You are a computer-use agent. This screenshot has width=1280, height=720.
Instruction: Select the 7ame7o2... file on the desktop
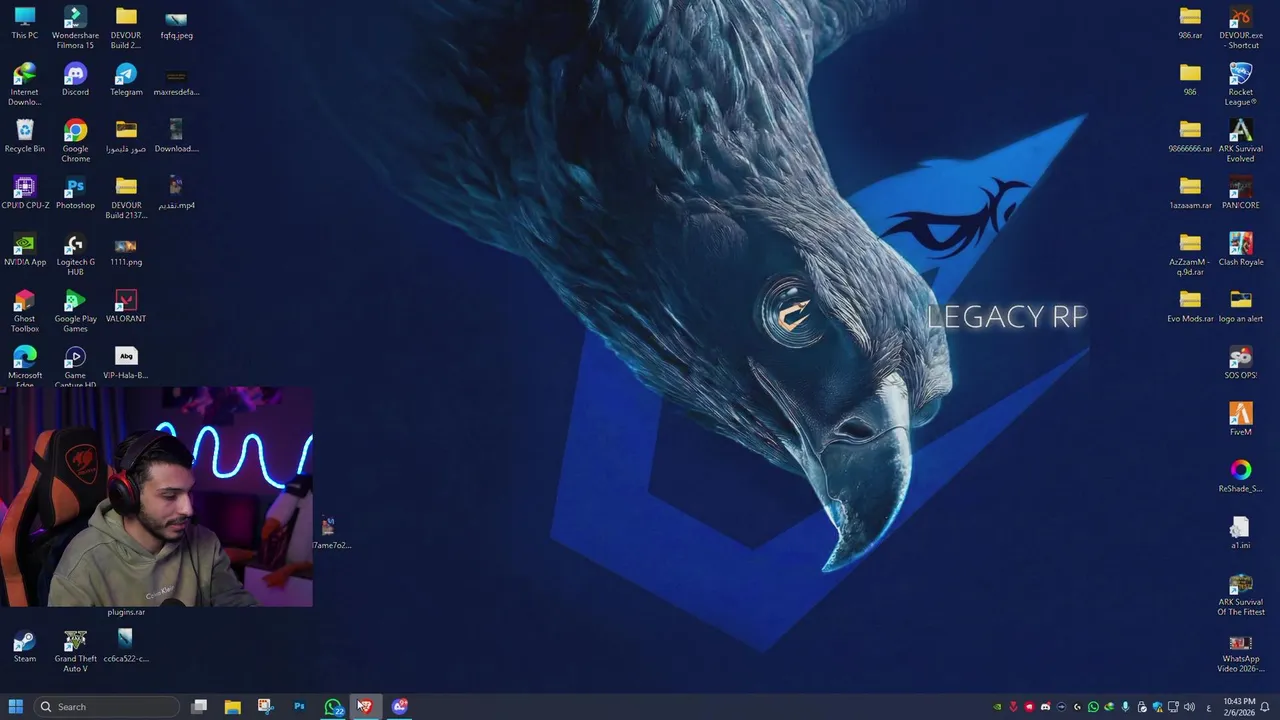tap(329, 533)
